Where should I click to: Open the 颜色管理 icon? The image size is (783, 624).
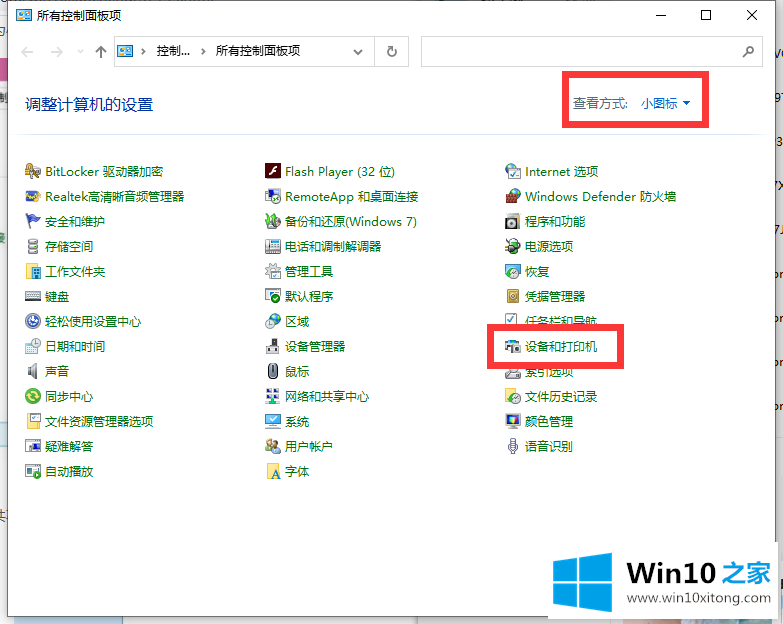[513, 421]
